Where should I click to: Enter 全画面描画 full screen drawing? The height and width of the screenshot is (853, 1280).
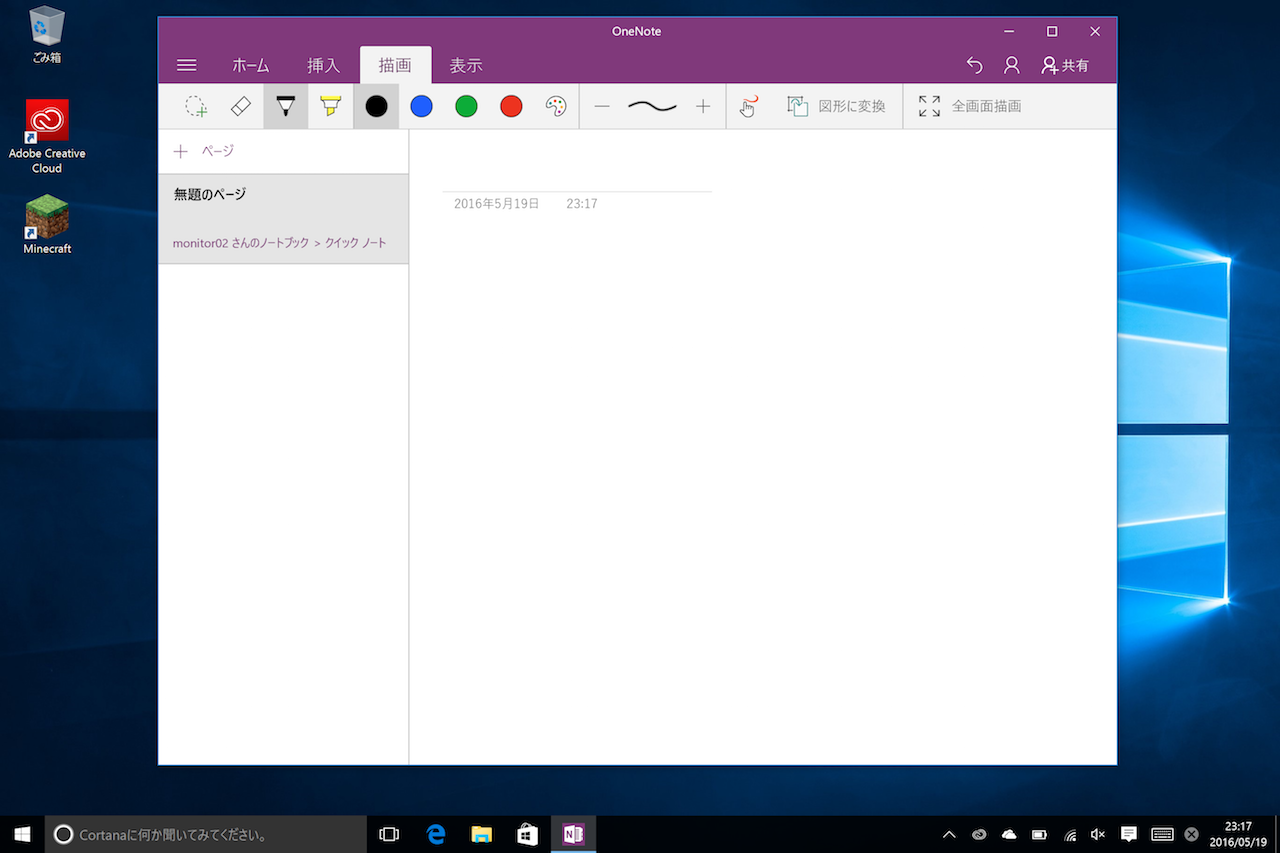click(x=970, y=106)
